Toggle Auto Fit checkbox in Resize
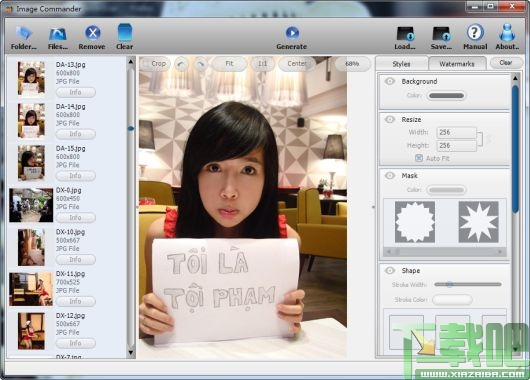Screen dimensions: 530x380 click(x=419, y=158)
